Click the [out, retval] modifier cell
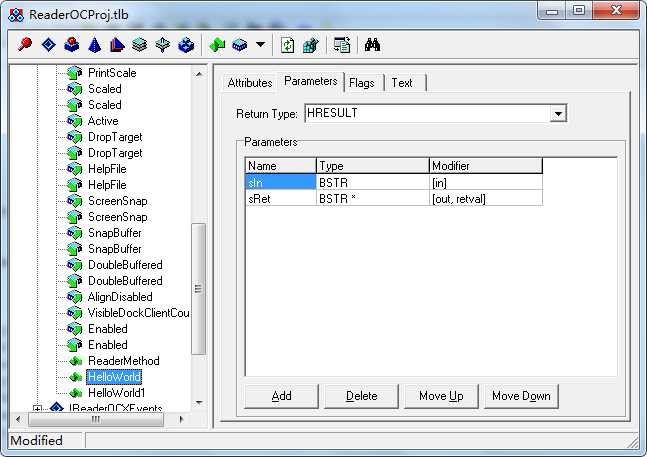The image size is (647, 457). click(x=486, y=199)
